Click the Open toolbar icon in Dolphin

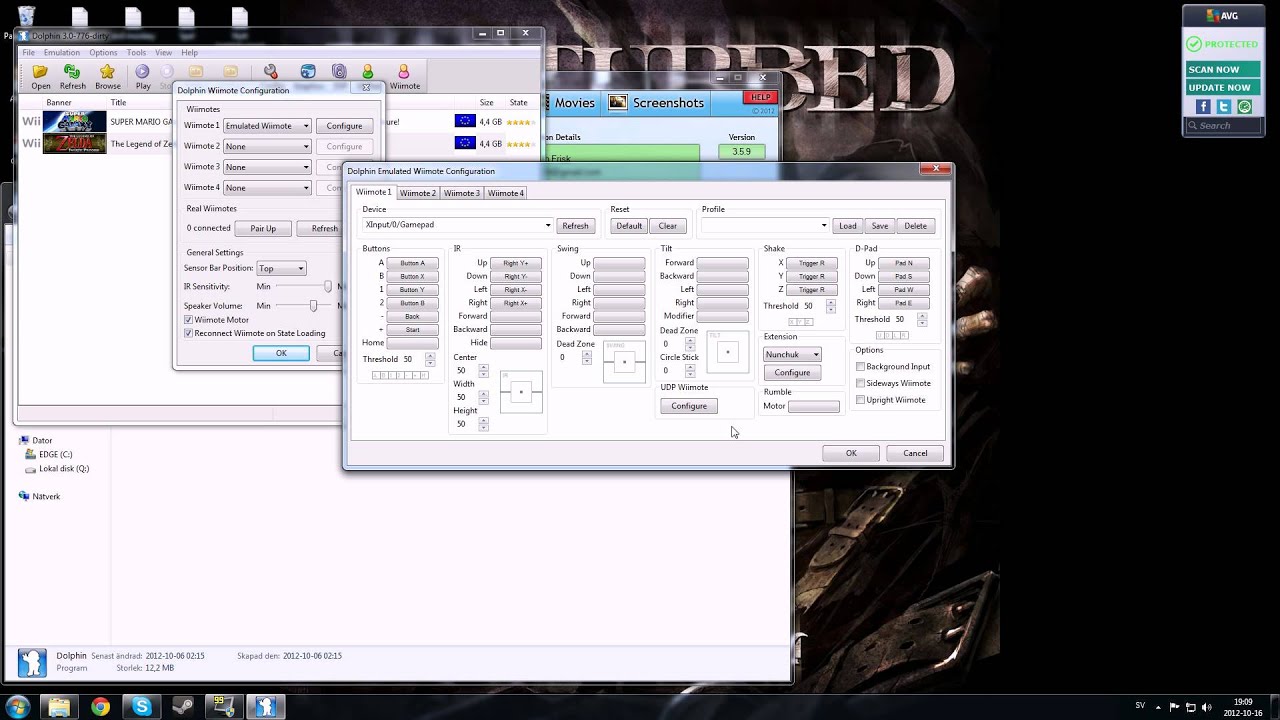(40, 76)
